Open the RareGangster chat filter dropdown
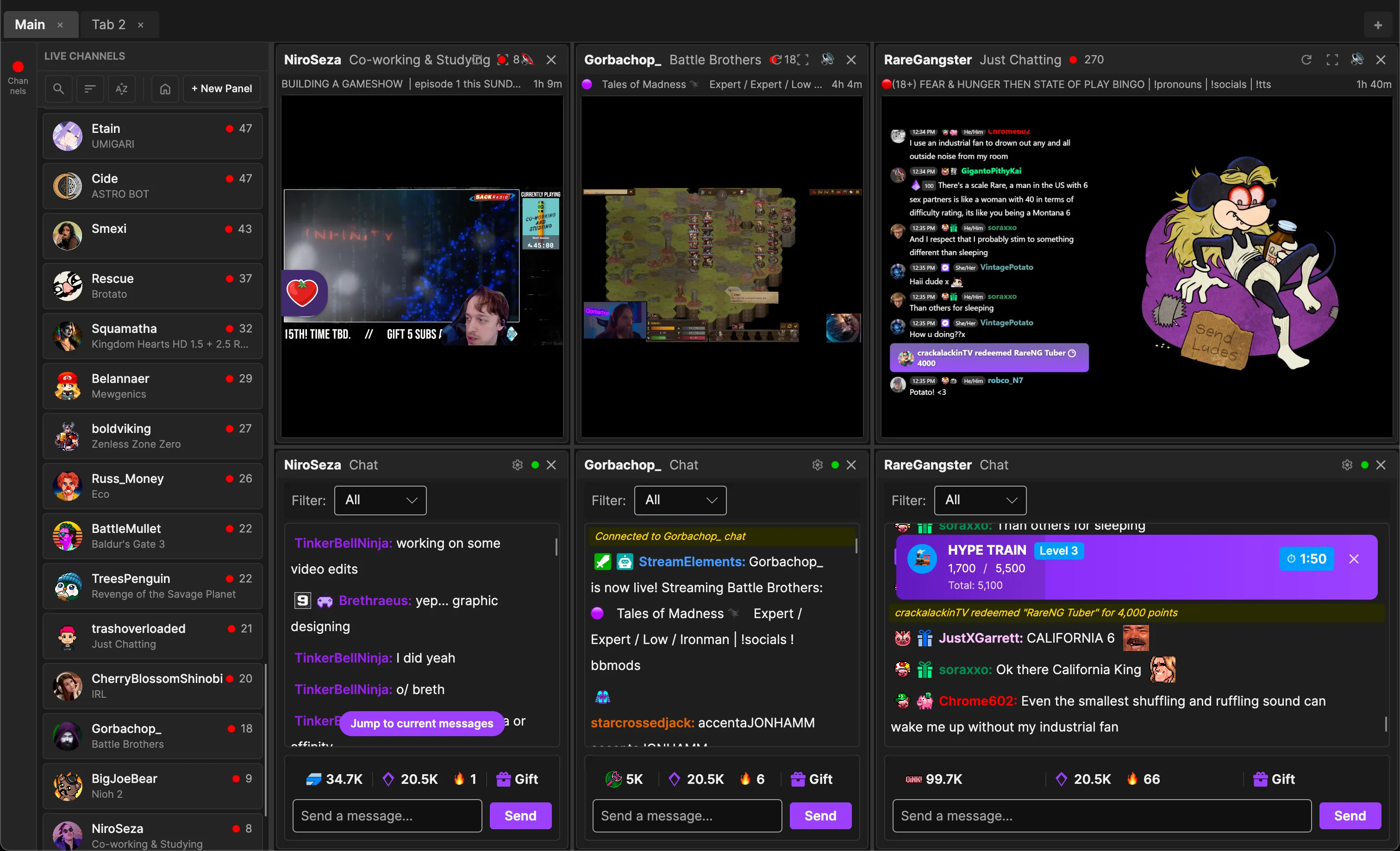Viewport: 1400px width, 851px height. coord(980,500)
